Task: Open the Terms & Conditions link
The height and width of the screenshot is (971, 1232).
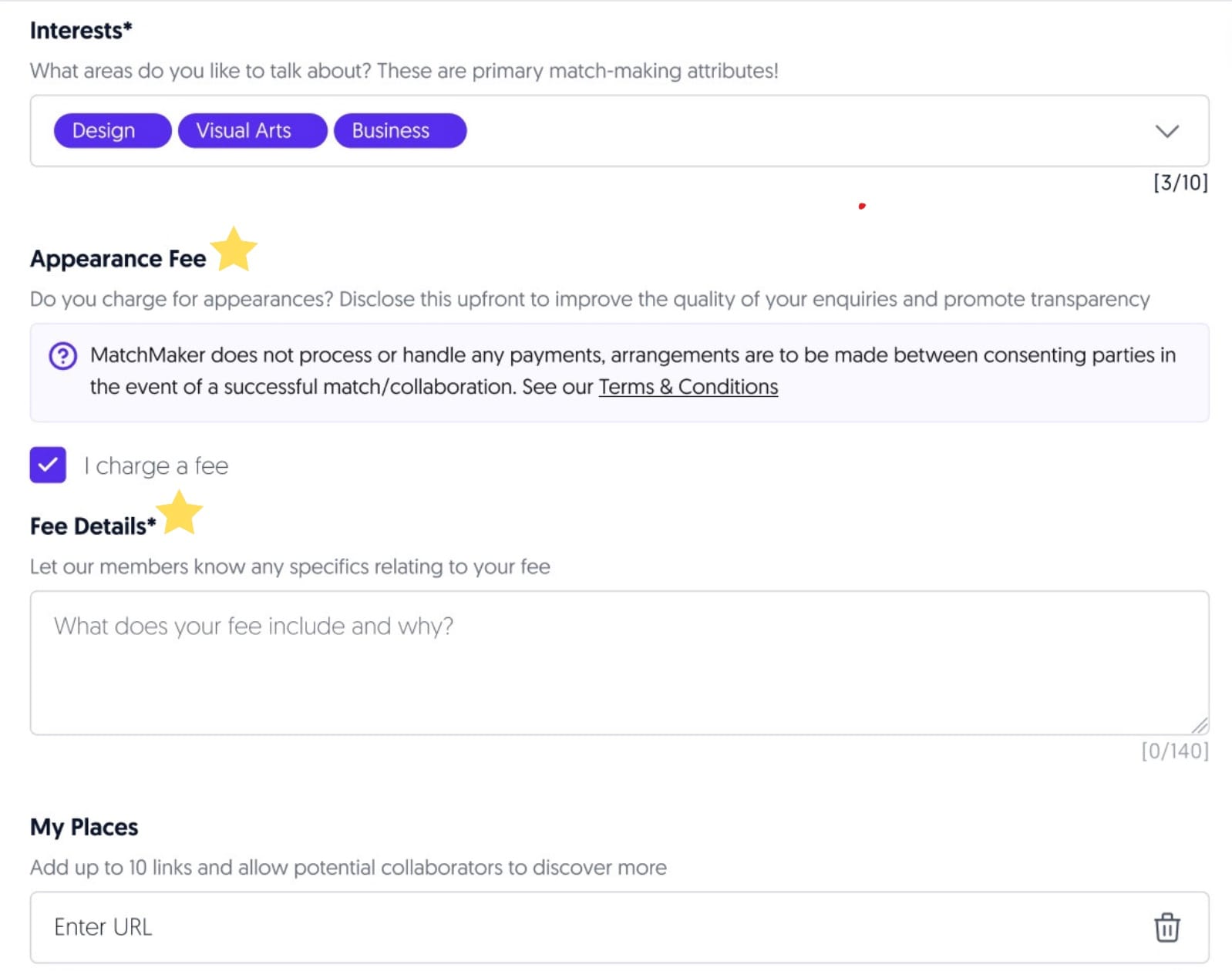Action: coord(688,387)
